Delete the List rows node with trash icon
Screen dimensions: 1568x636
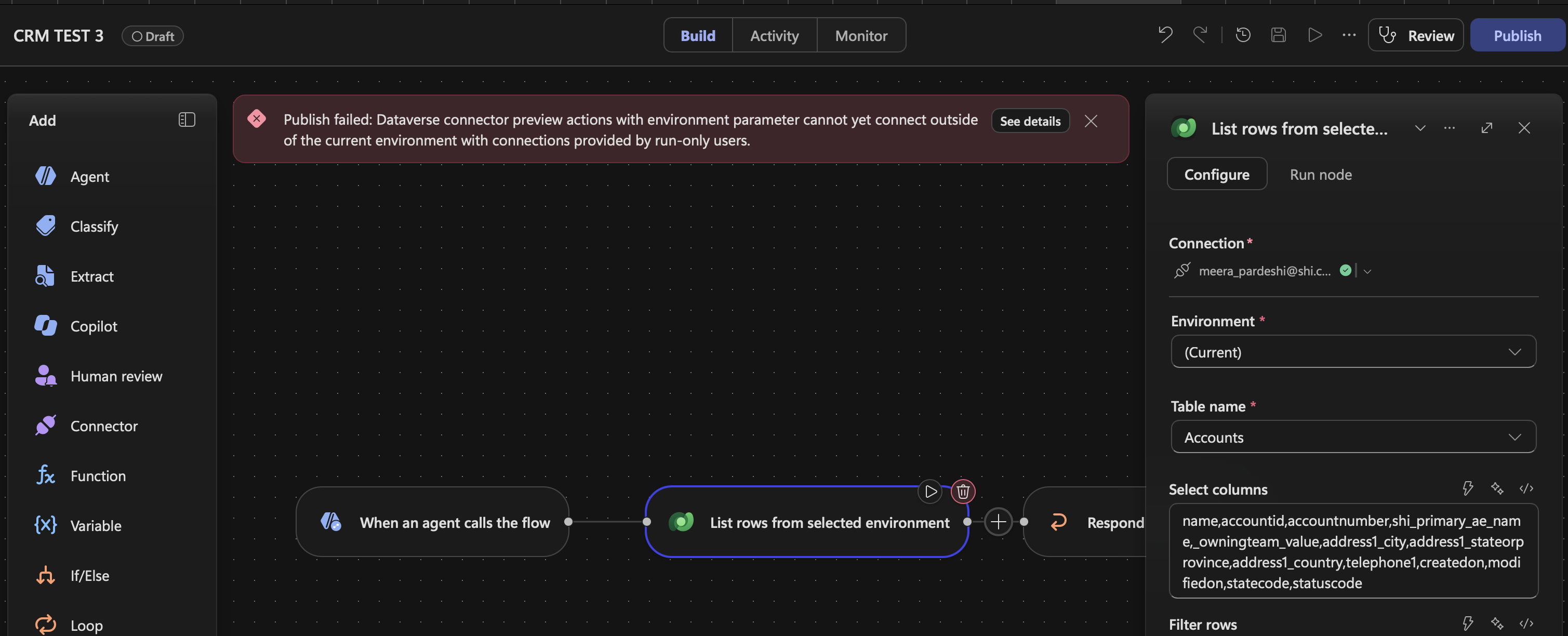click(963, 491)
